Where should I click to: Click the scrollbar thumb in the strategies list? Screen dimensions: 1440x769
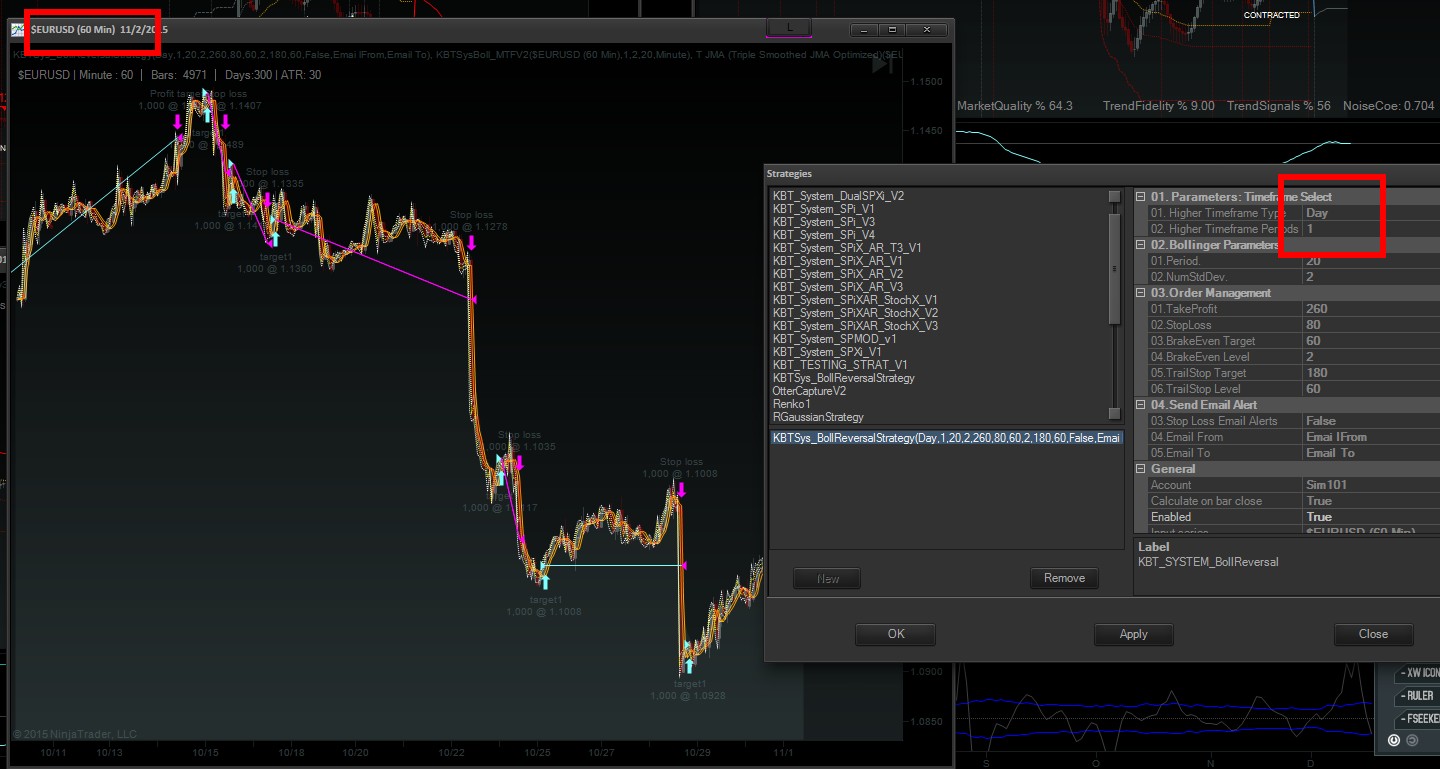pyautogui.click(x=1114, y=268)
